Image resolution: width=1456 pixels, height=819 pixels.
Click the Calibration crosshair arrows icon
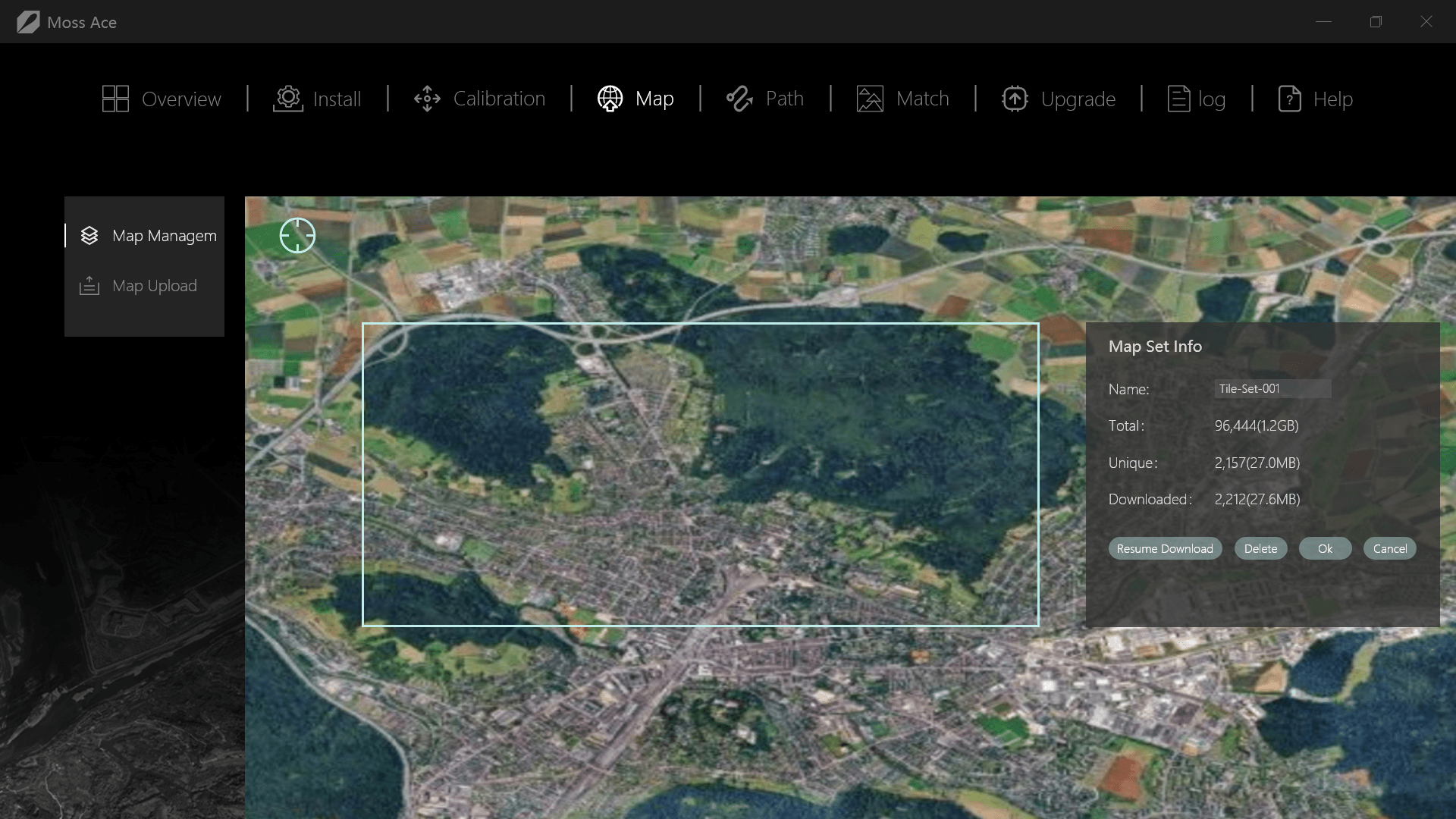427,99
